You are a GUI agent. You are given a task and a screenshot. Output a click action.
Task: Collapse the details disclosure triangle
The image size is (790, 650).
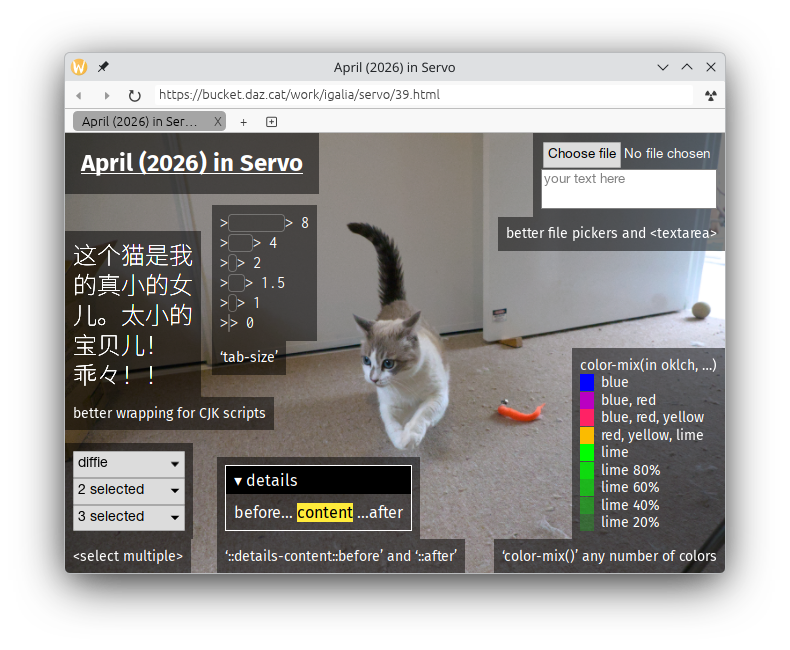[x=238, y=481]
